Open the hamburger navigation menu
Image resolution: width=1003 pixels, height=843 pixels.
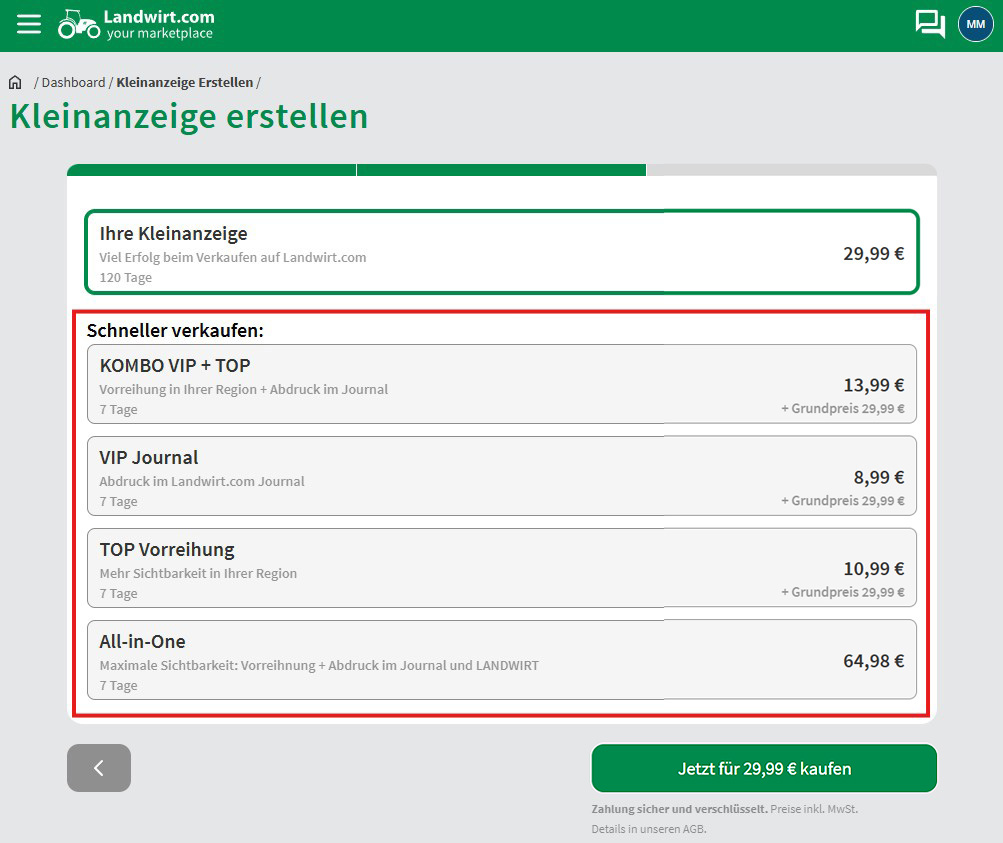(x=28, y=23)
